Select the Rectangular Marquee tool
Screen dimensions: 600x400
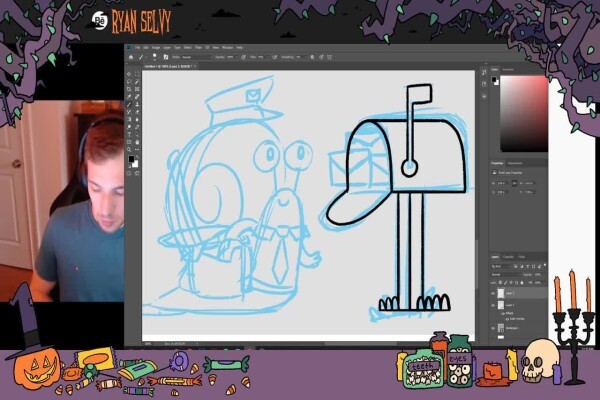137,74
